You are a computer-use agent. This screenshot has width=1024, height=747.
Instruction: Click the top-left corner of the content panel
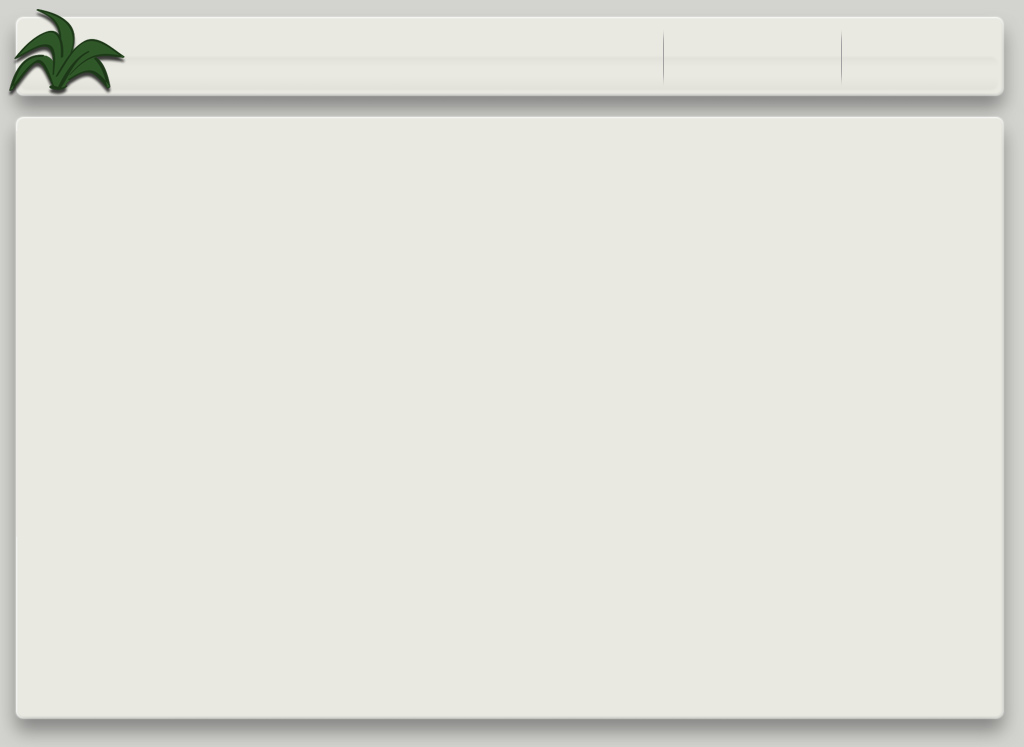(20, 121)
